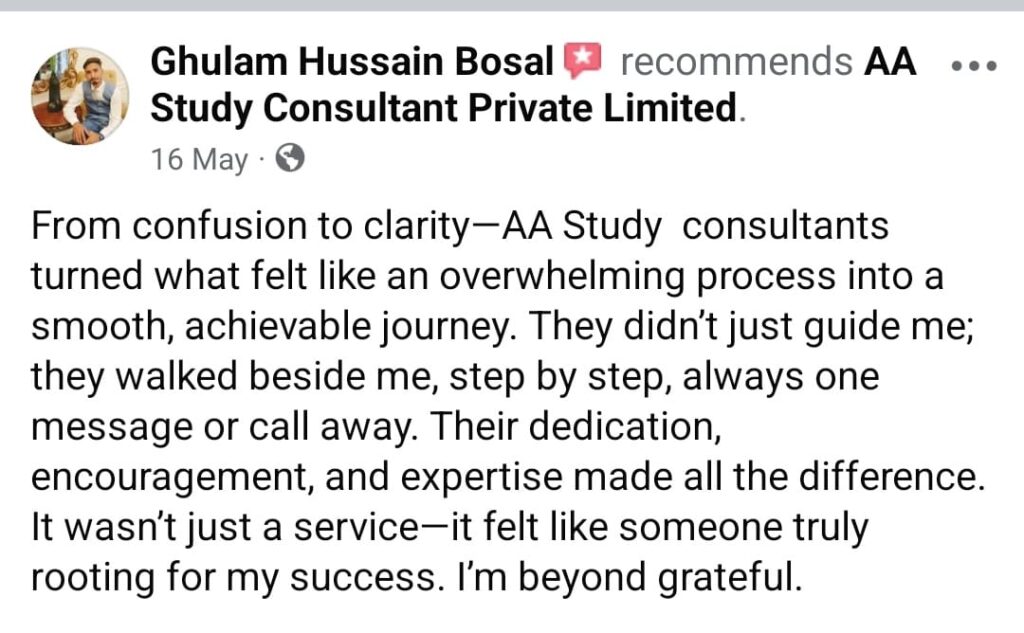
Task: Open the three-dot post options menu
Action: (974, 65)
